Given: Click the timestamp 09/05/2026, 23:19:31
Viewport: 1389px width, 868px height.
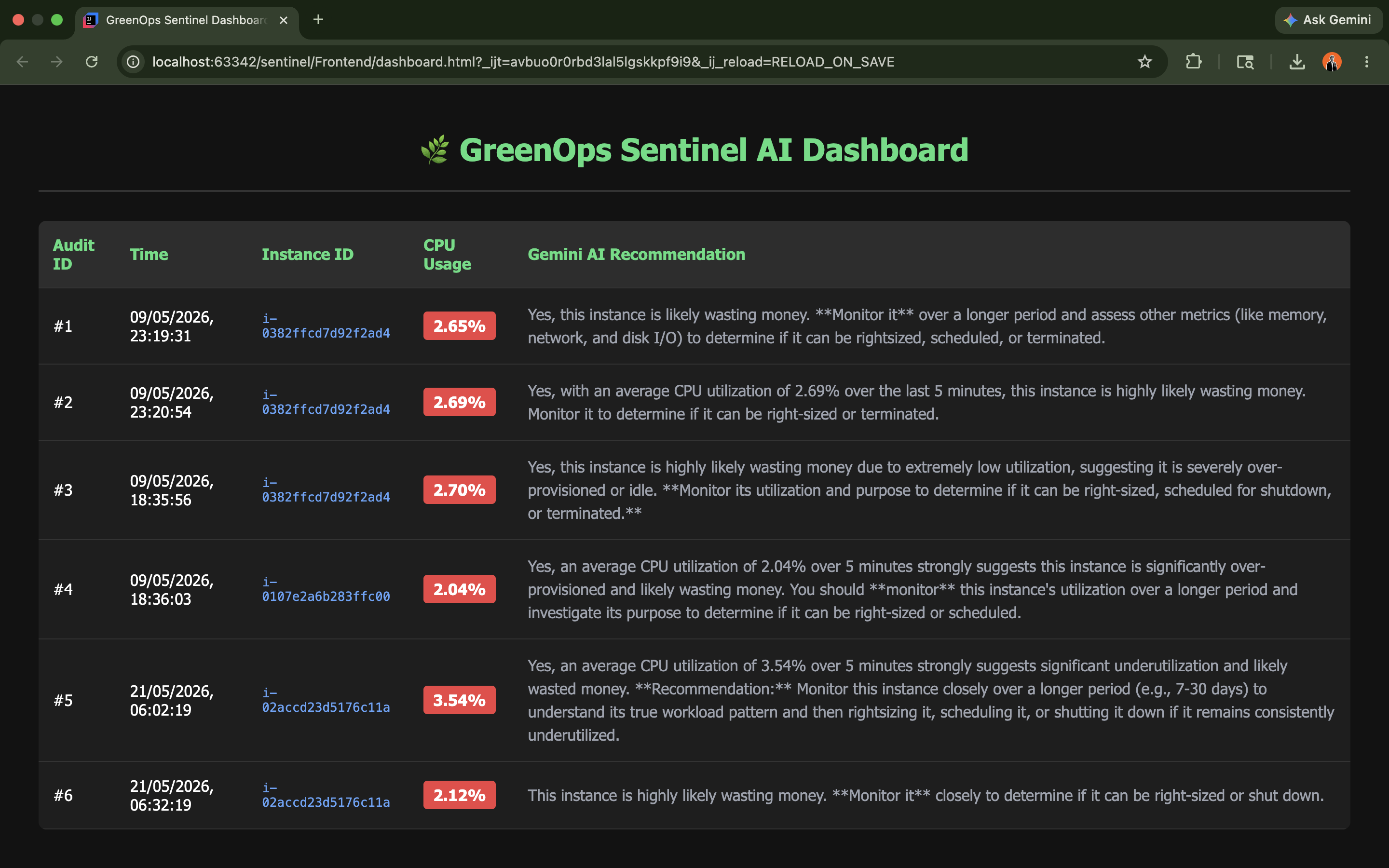Looking at the screenshot, I should pyautogui.click(x=172, y=326).
